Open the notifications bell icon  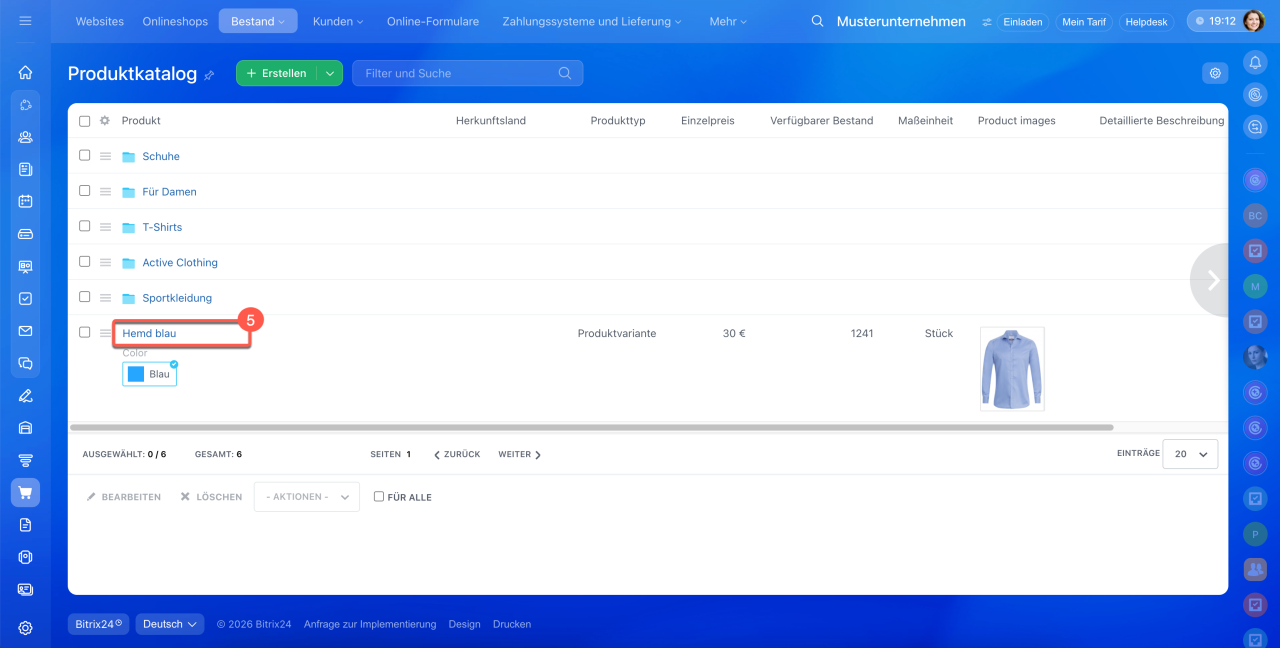(x=1254, y=62)
